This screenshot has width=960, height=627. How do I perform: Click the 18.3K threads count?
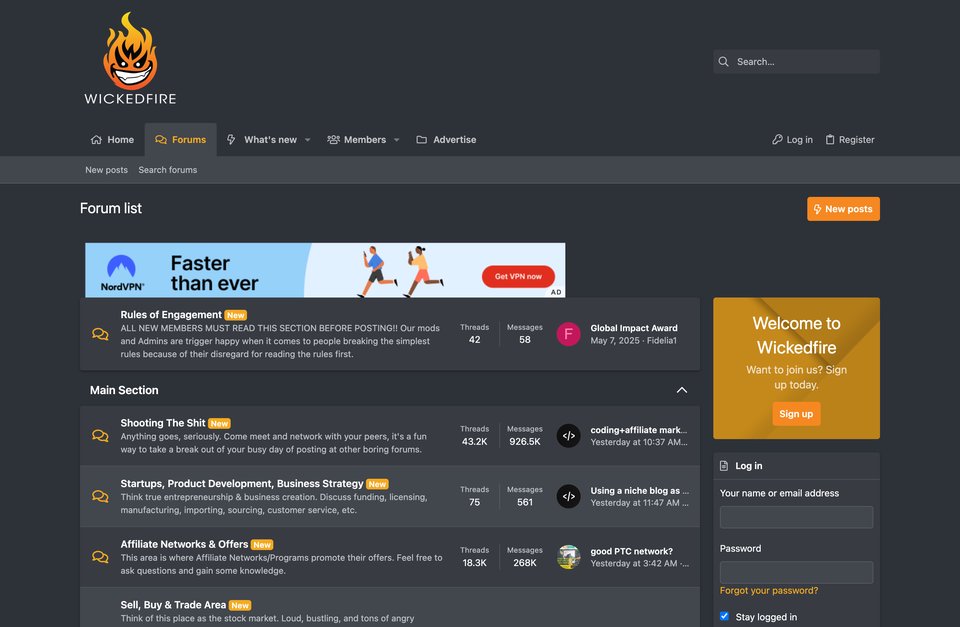coord(474,563)
